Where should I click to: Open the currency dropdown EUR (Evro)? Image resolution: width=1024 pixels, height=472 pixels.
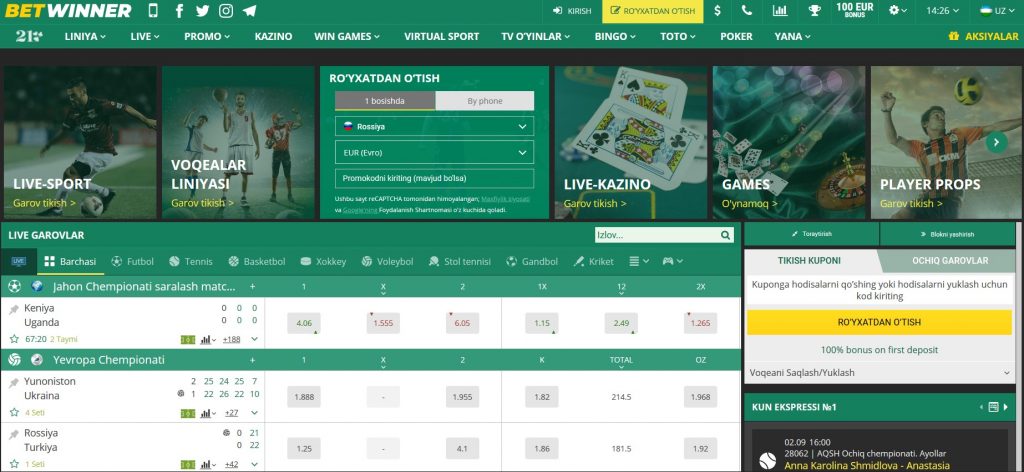point(434,152)
